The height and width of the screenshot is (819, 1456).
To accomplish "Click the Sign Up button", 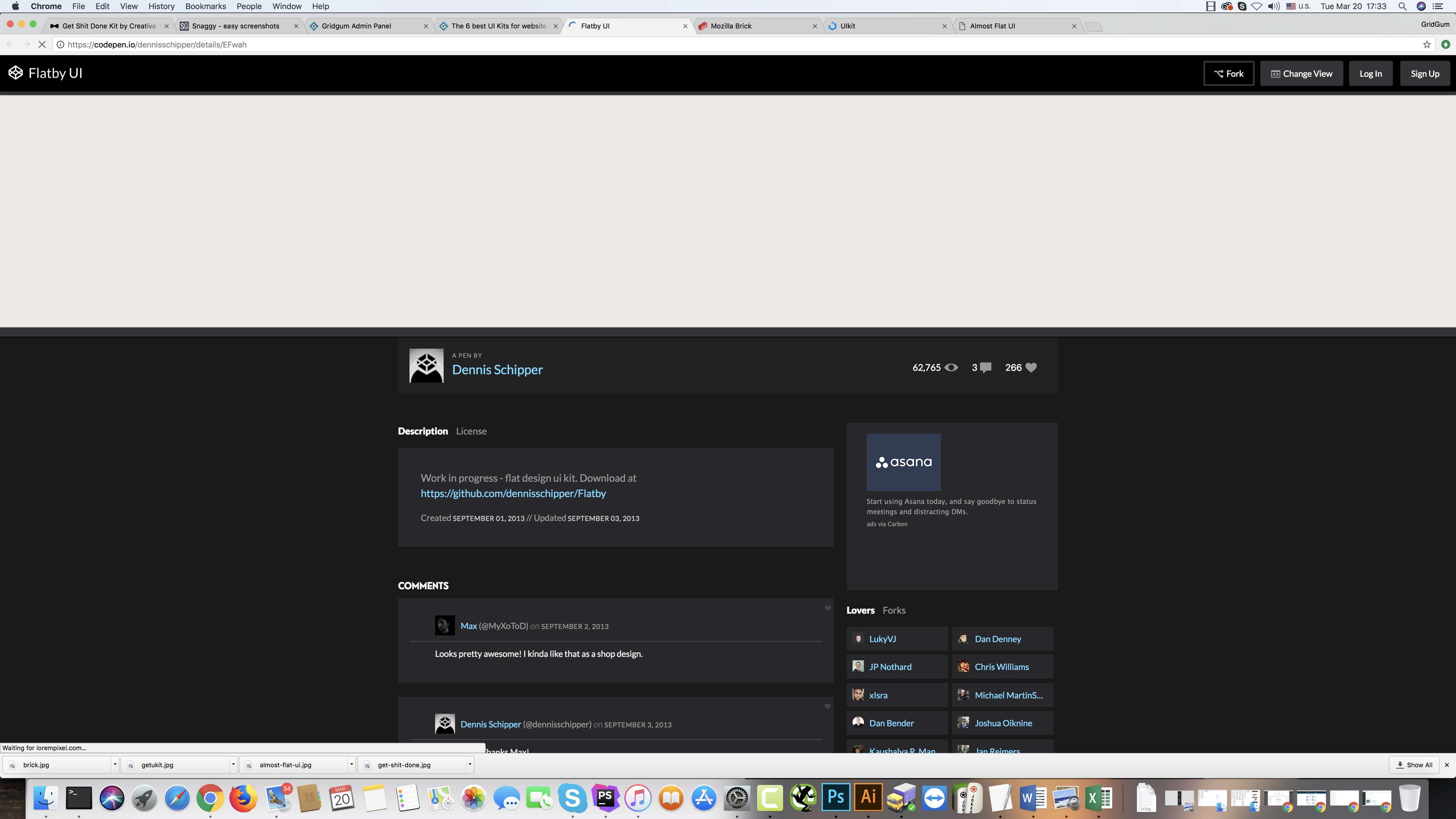I will pos(1425,73).
